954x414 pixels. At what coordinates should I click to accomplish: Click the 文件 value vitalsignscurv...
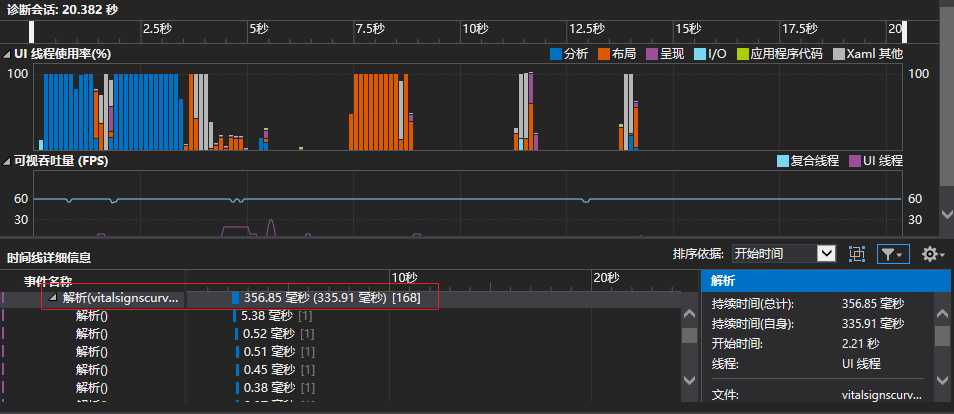tap(882, 395)
